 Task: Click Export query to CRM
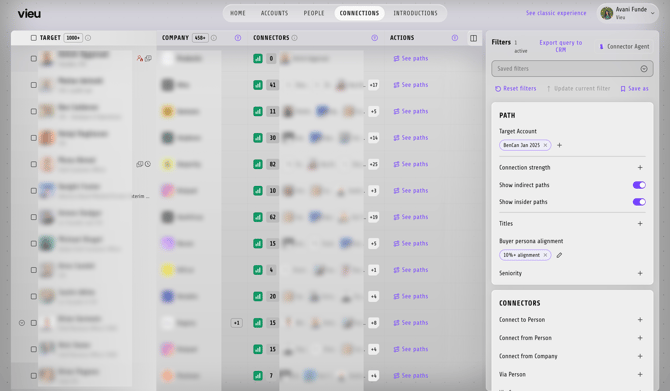[x=561, y=46]
